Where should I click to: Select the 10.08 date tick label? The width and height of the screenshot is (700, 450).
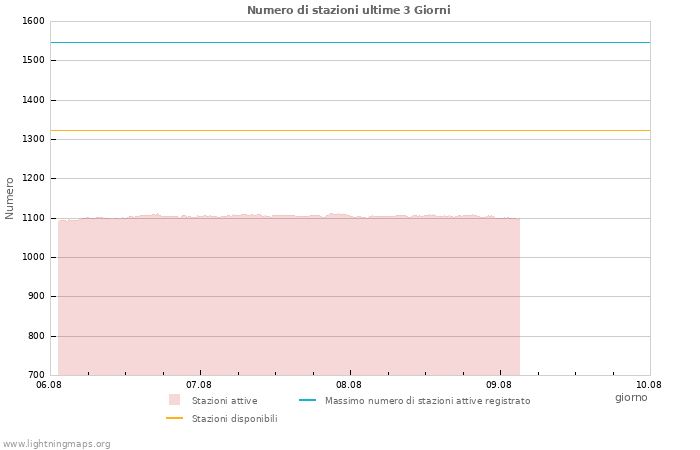[x=649, y=384]
